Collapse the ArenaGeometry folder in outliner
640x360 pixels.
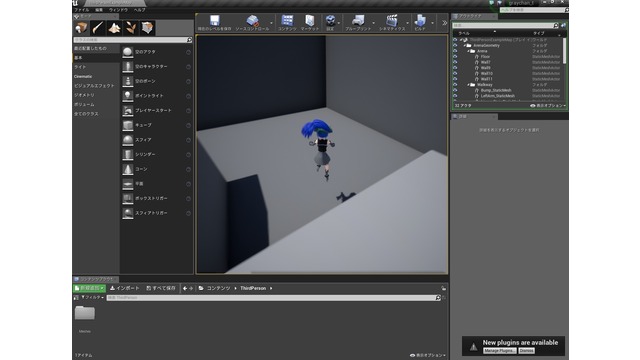(465, 45)
